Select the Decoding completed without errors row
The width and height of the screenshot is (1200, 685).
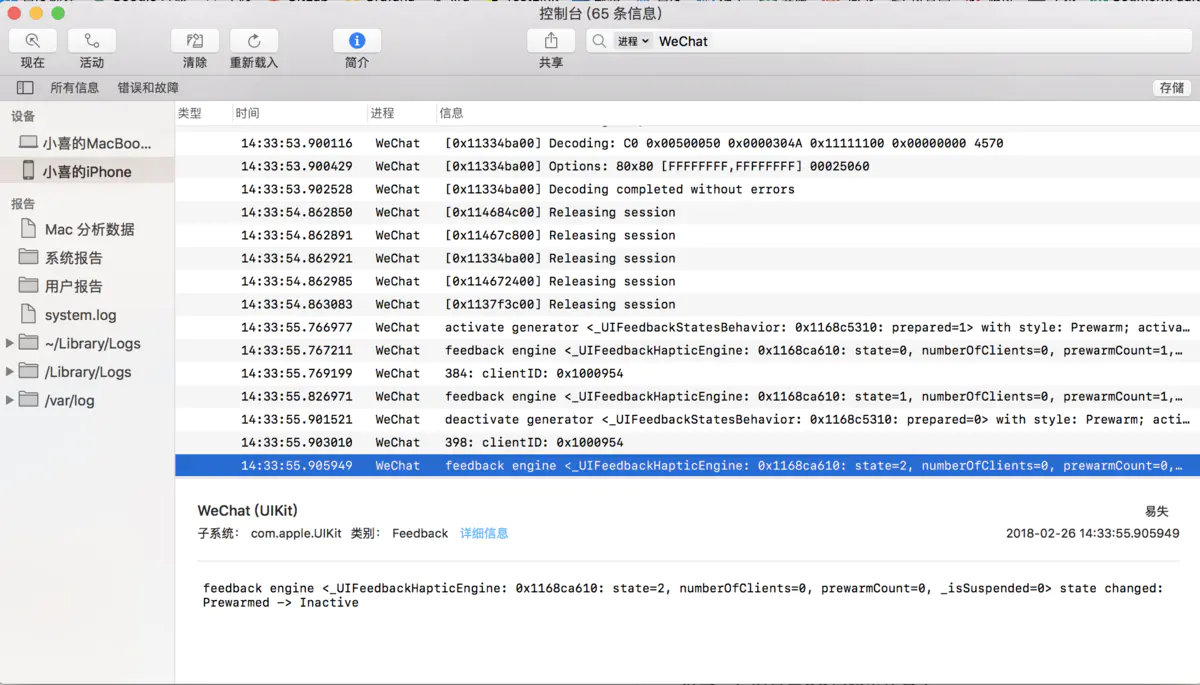pos(687,189)
